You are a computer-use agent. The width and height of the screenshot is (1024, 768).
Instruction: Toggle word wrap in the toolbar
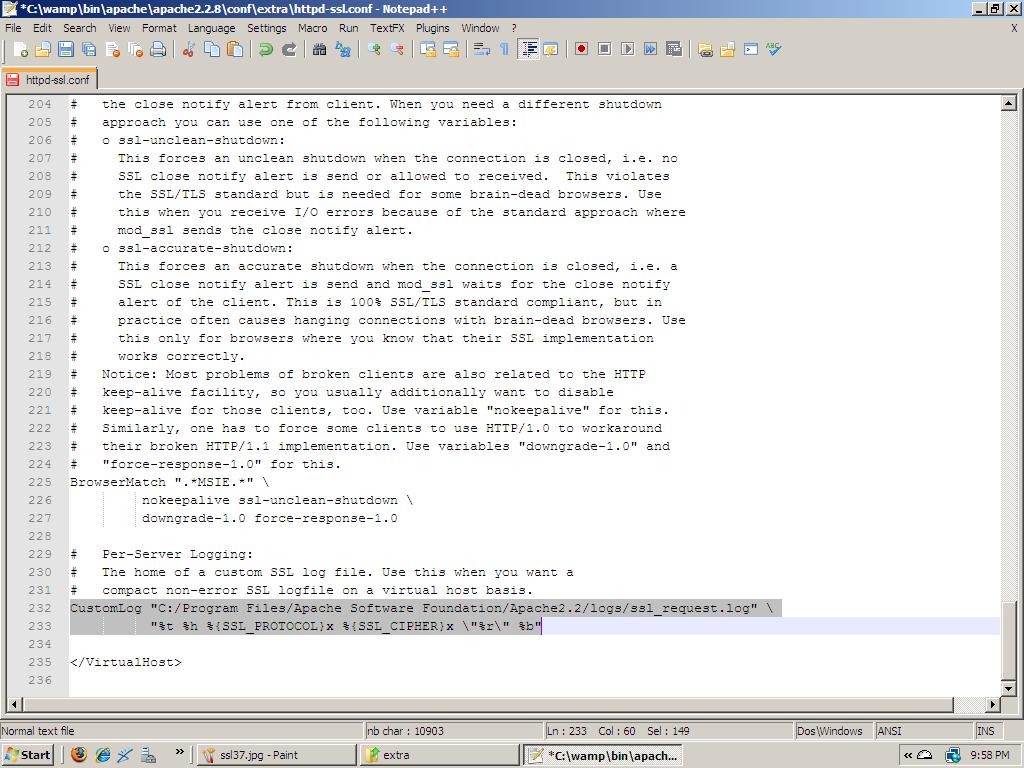coord(481,49)
